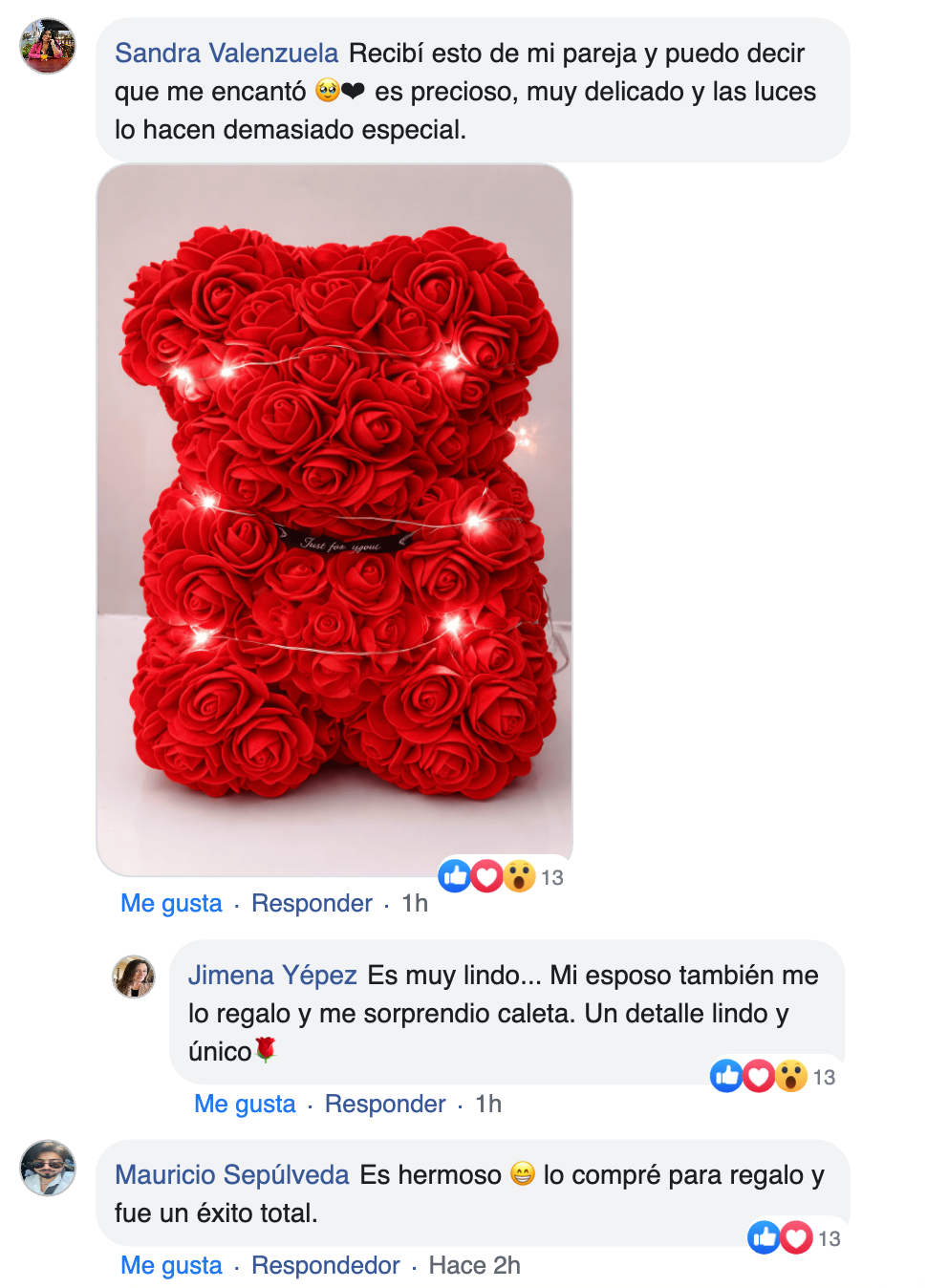Click Respondedor under Mauricio's comment
927x1288 pixels.
tap(325, 1265)
